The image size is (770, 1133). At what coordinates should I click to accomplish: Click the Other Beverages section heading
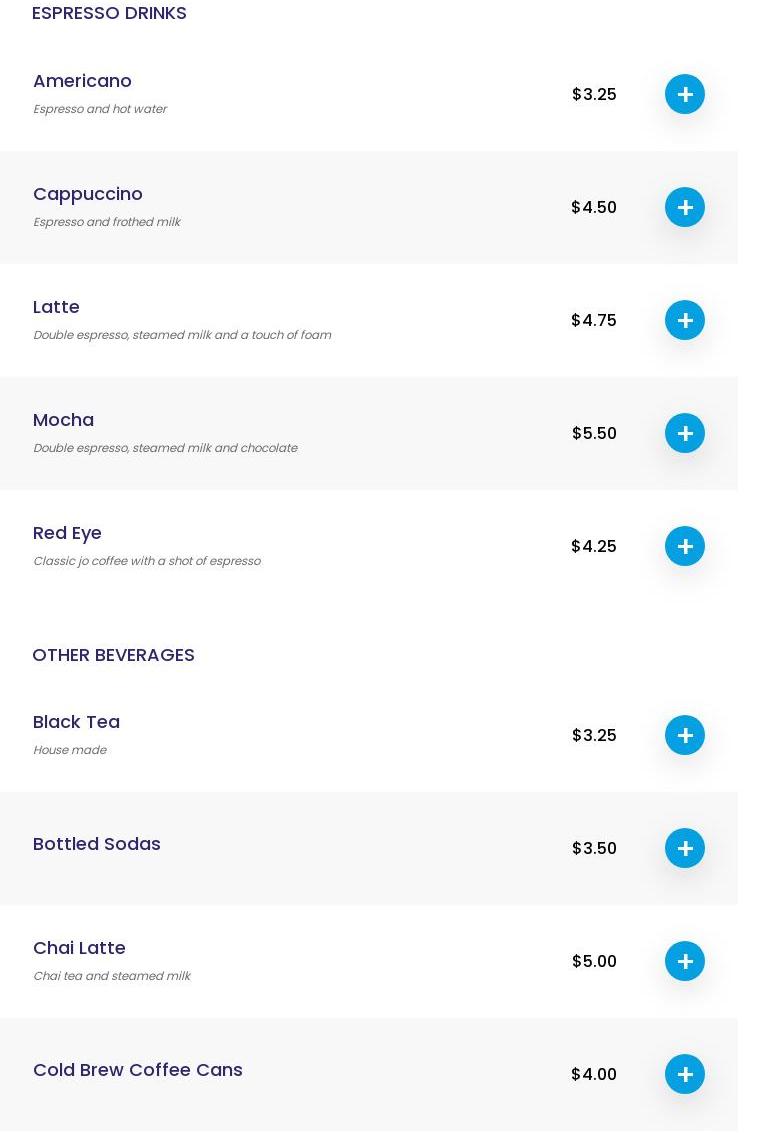pos(113,655)
